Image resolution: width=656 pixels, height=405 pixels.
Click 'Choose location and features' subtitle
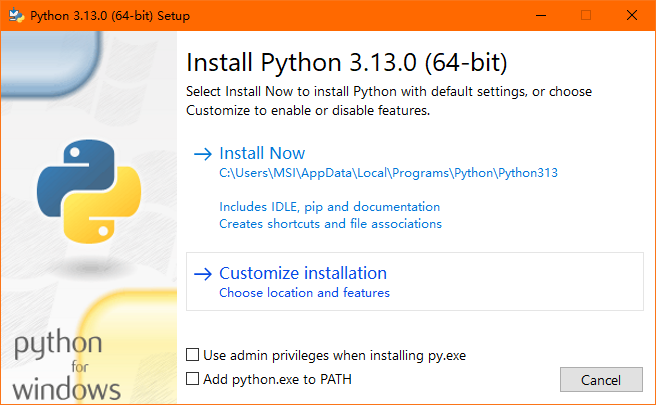(304, 293)
